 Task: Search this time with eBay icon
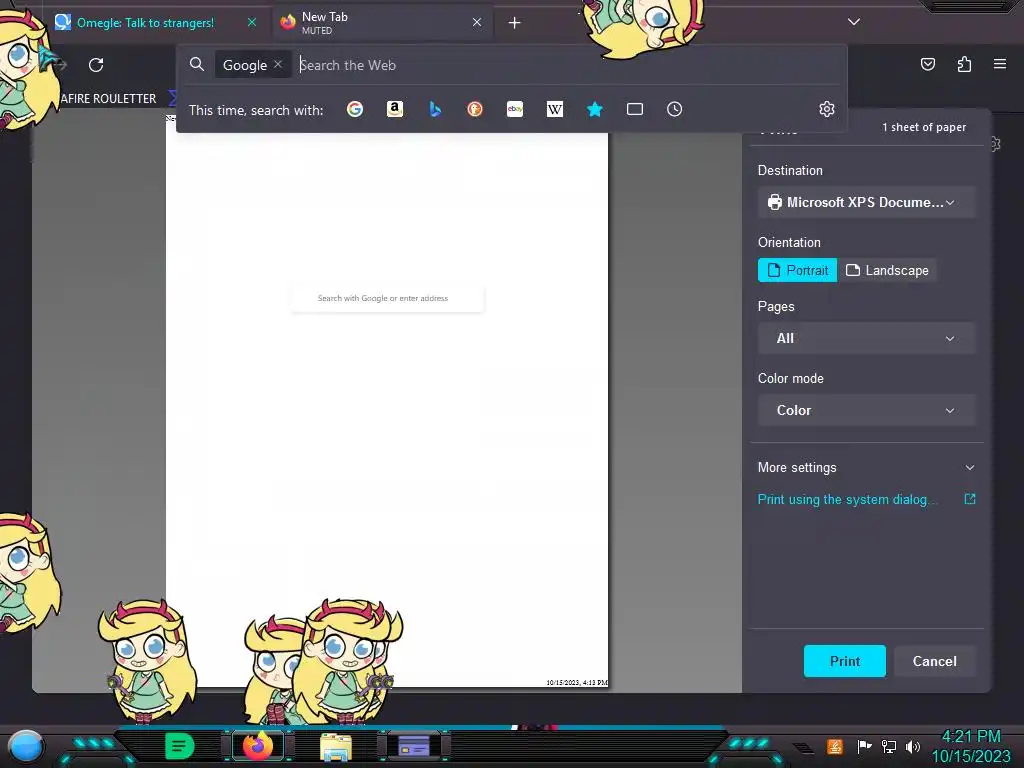tap(515, 109)
